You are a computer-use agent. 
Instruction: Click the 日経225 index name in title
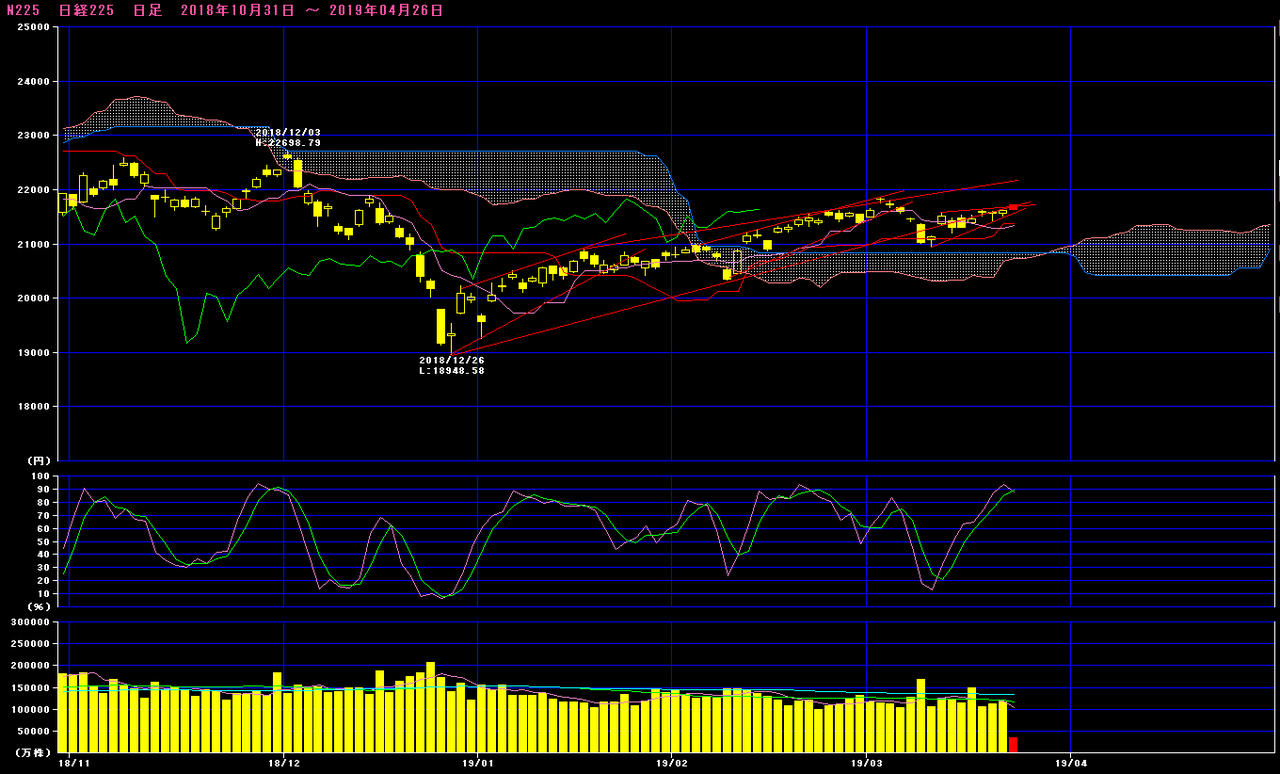[86, 11]
